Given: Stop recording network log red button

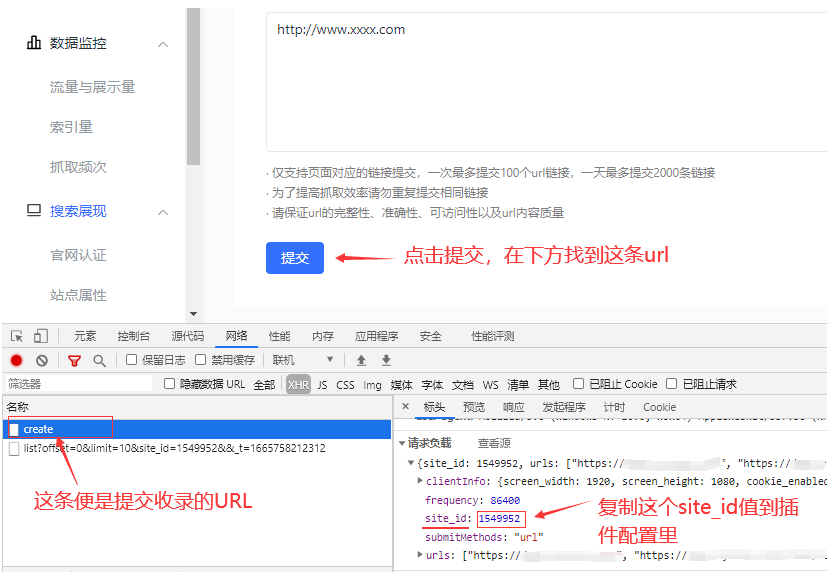Looking at the screenshot, I should pos(17,360).
